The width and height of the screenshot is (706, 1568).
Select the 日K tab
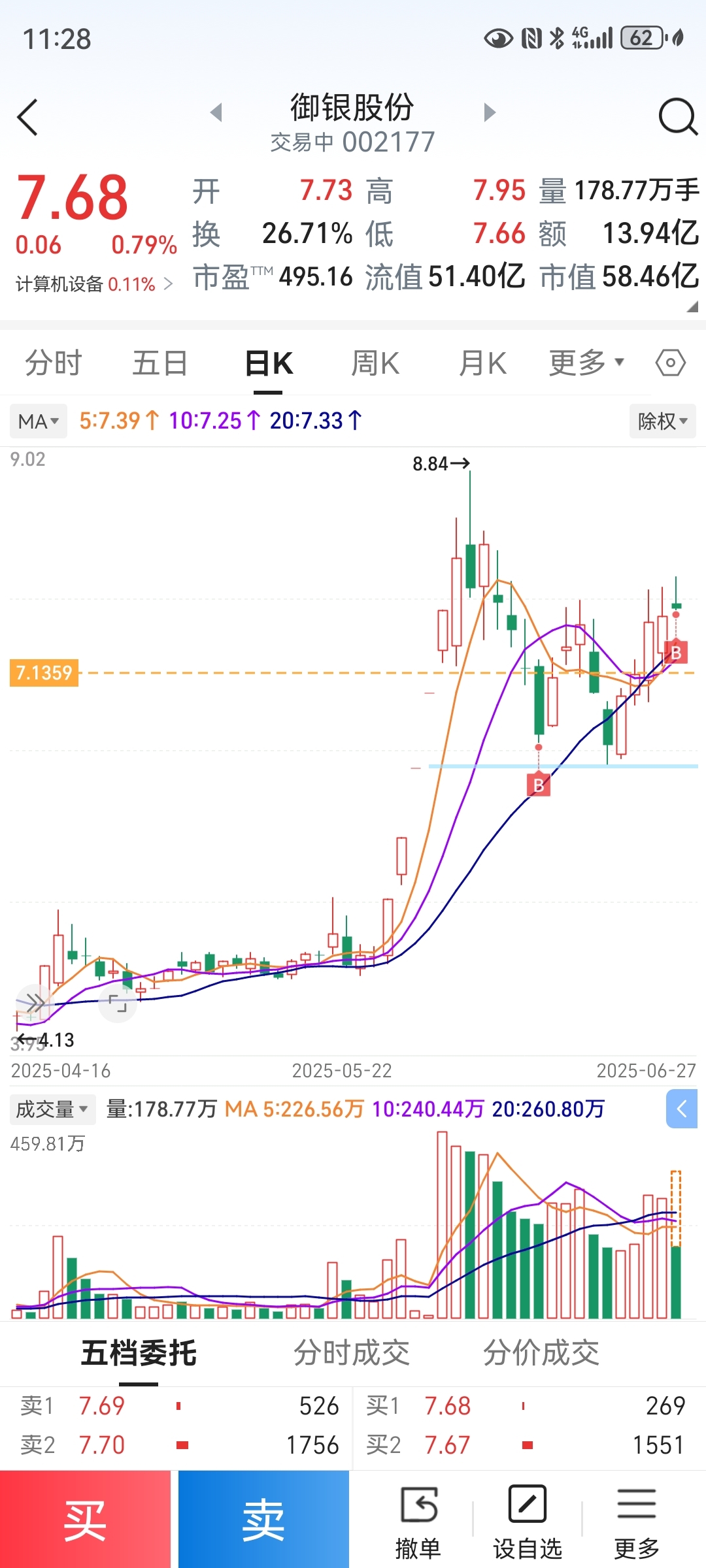(x=268, y=363)
